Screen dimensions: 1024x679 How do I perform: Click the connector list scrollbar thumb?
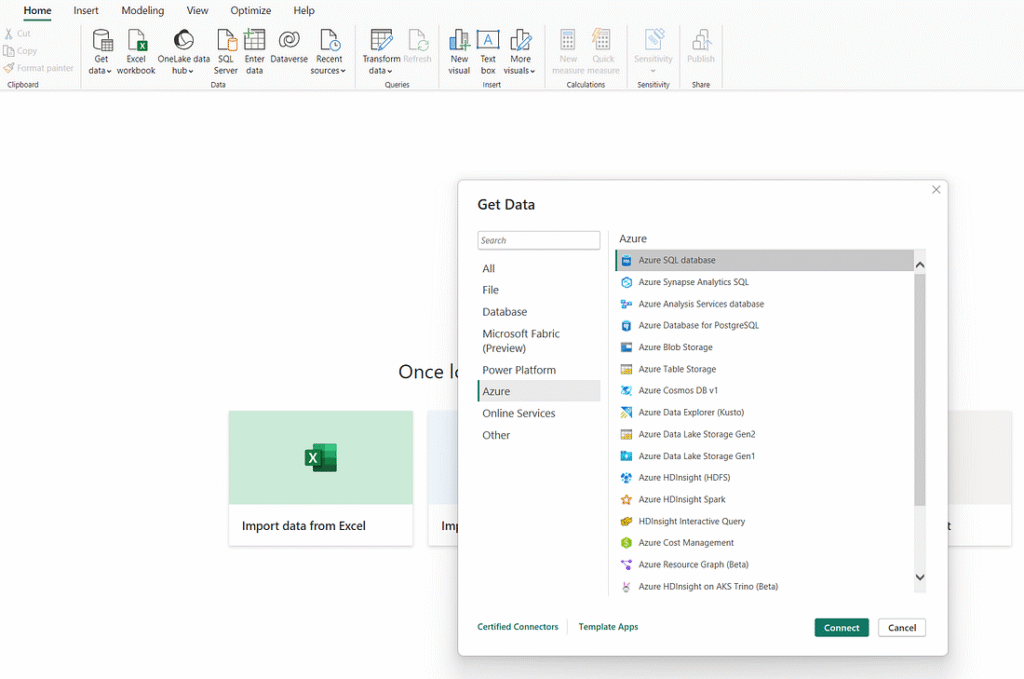(x=920, y=390)
